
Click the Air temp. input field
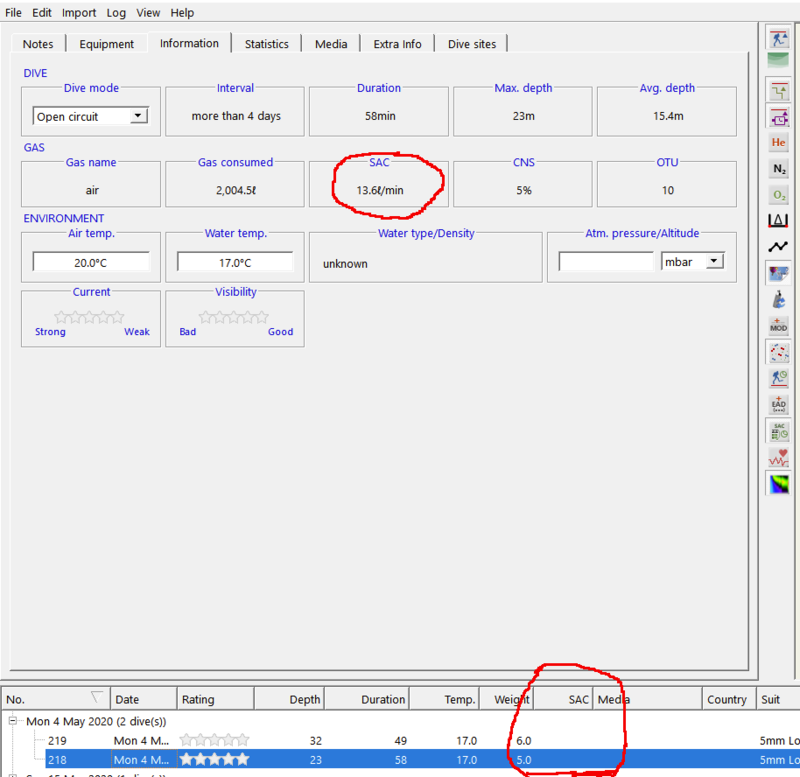tap(91, 262)
